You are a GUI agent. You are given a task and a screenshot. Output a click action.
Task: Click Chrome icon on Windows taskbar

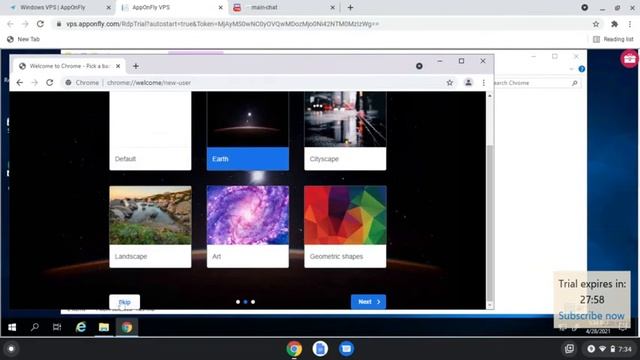pos(127,327)
